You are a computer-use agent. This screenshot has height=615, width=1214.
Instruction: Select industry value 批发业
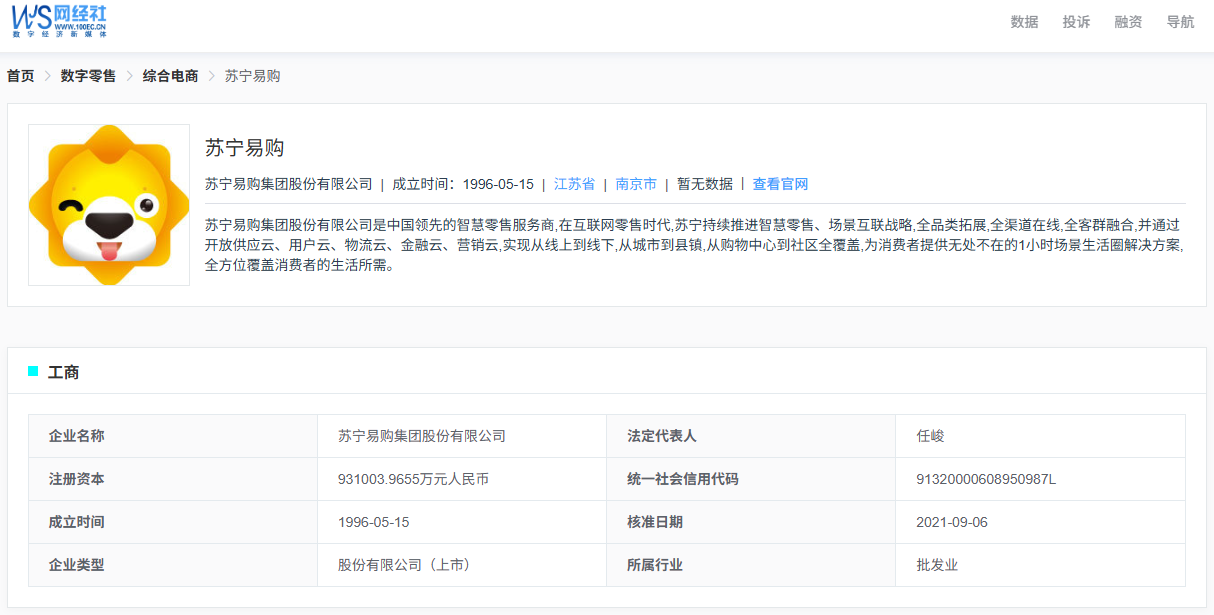937,565
